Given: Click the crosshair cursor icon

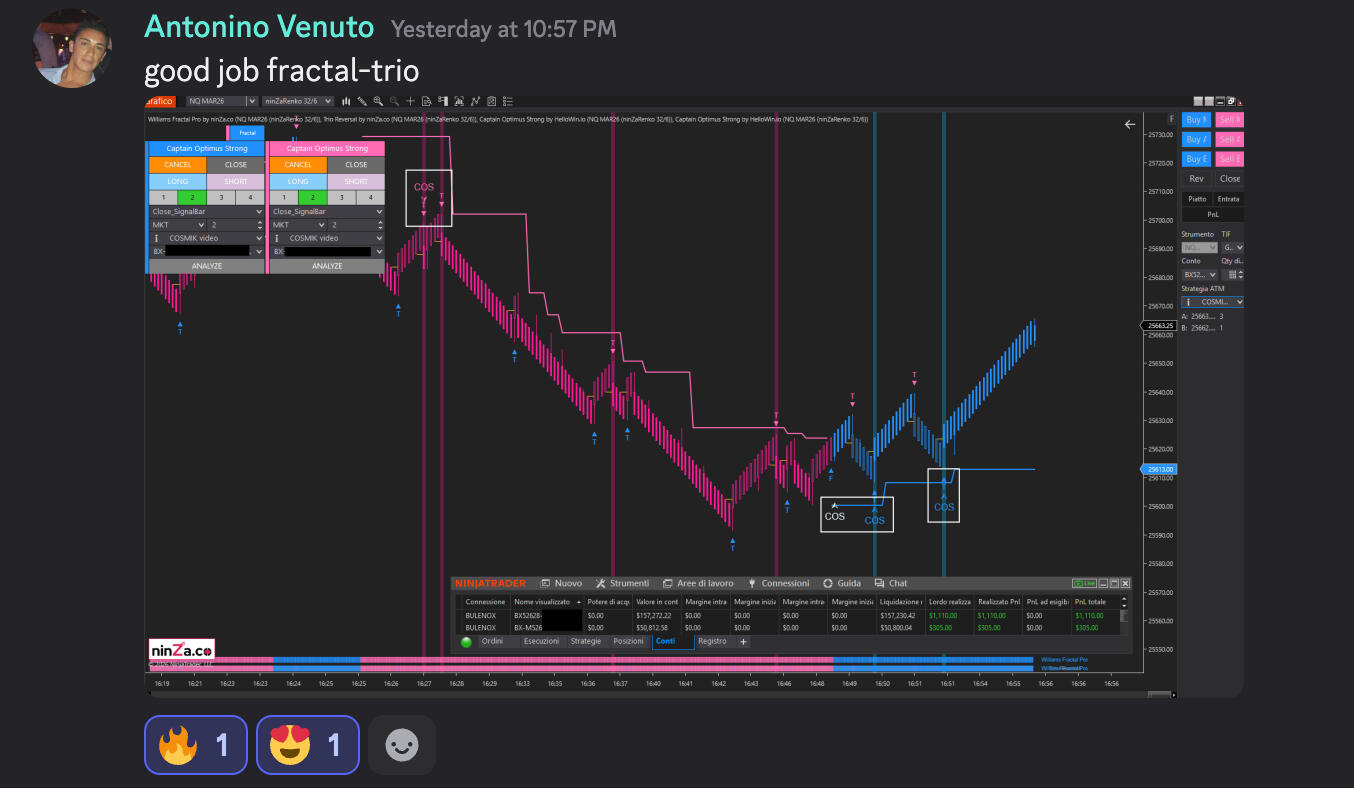Looking at the screenshot, I should click(x=410, y=101).
